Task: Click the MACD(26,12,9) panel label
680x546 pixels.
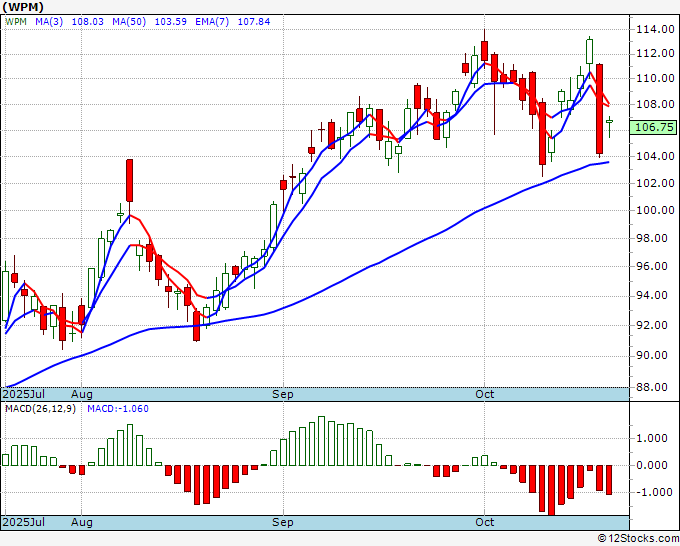Action: click(40, 409)
